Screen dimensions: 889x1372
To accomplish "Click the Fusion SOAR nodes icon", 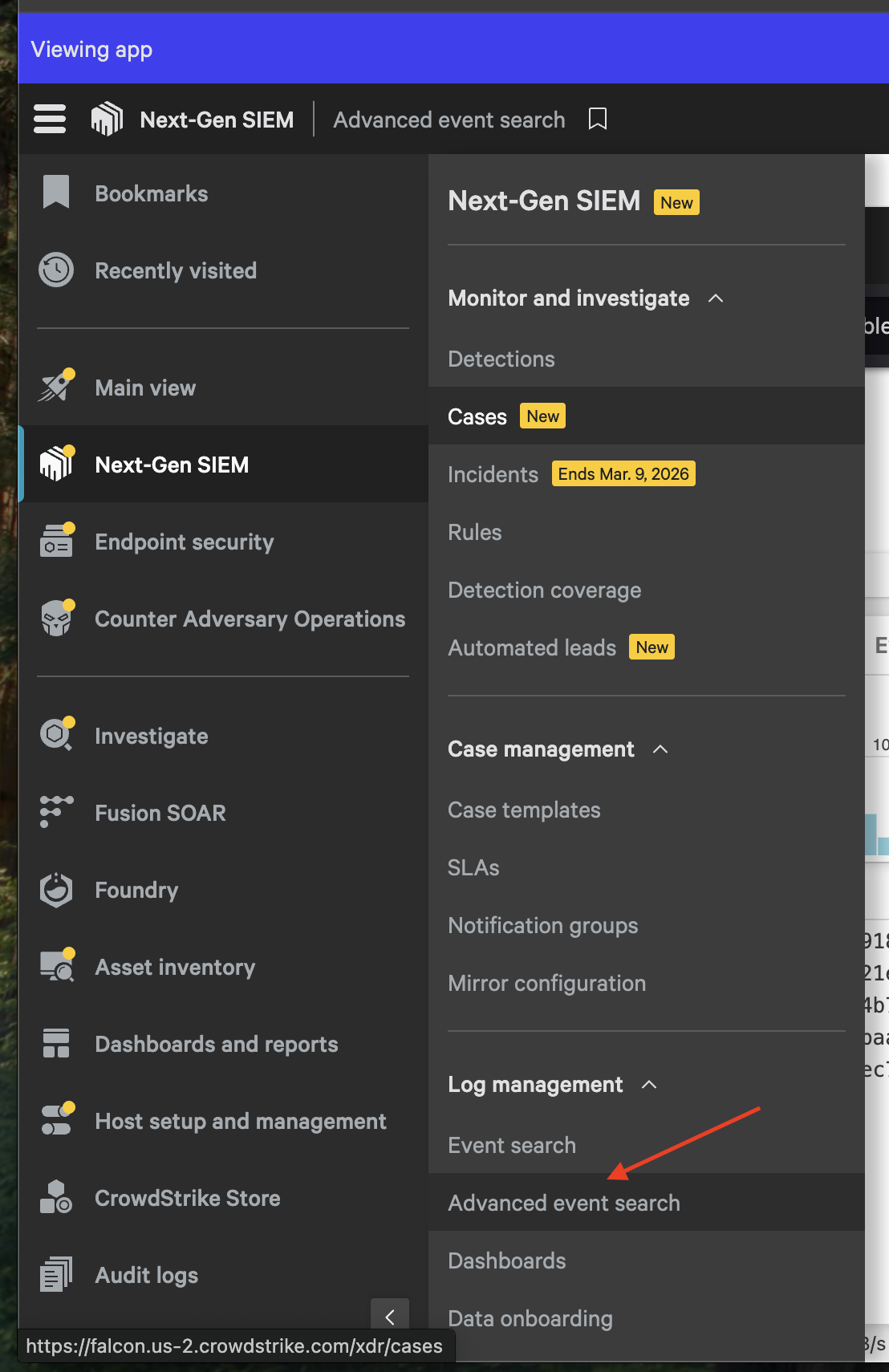I will 56,811.
